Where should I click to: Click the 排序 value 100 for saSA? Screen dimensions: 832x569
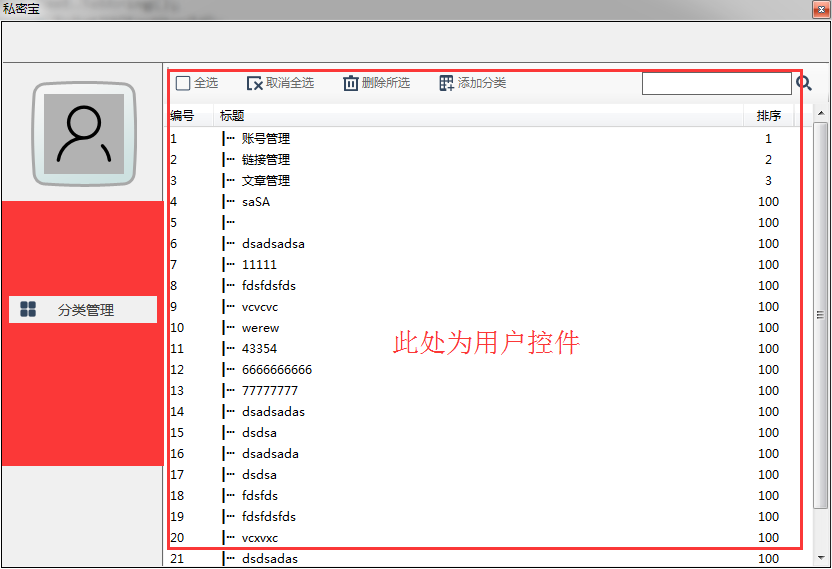coord(768,202)
